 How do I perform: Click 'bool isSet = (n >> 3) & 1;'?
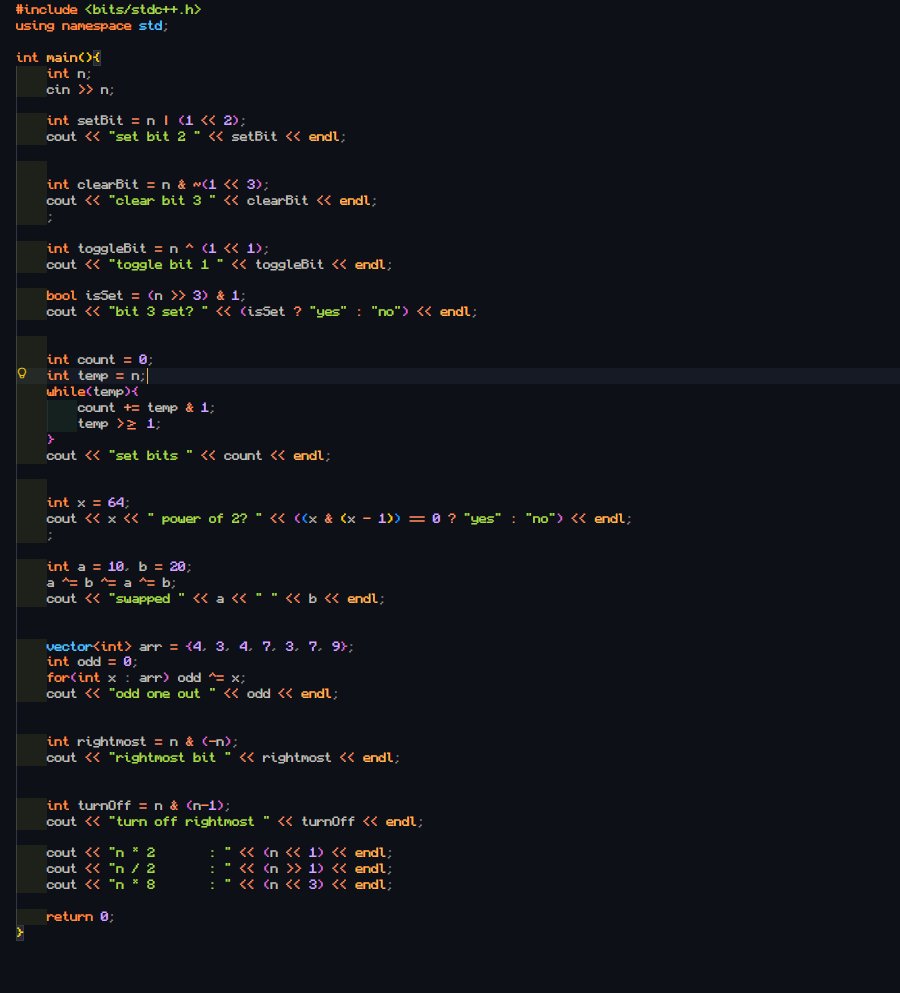(146, 296)
